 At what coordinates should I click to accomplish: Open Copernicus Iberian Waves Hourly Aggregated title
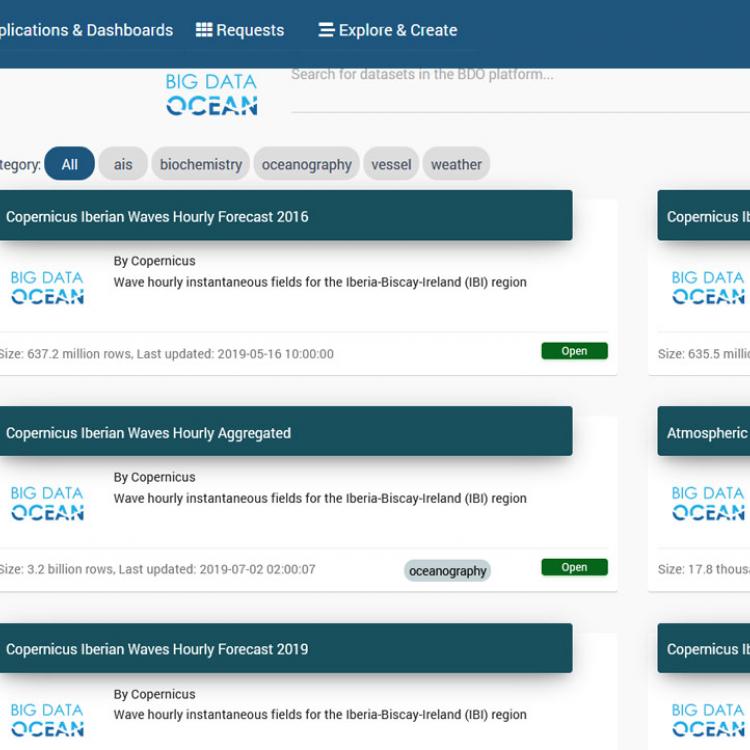pos(148,433)
